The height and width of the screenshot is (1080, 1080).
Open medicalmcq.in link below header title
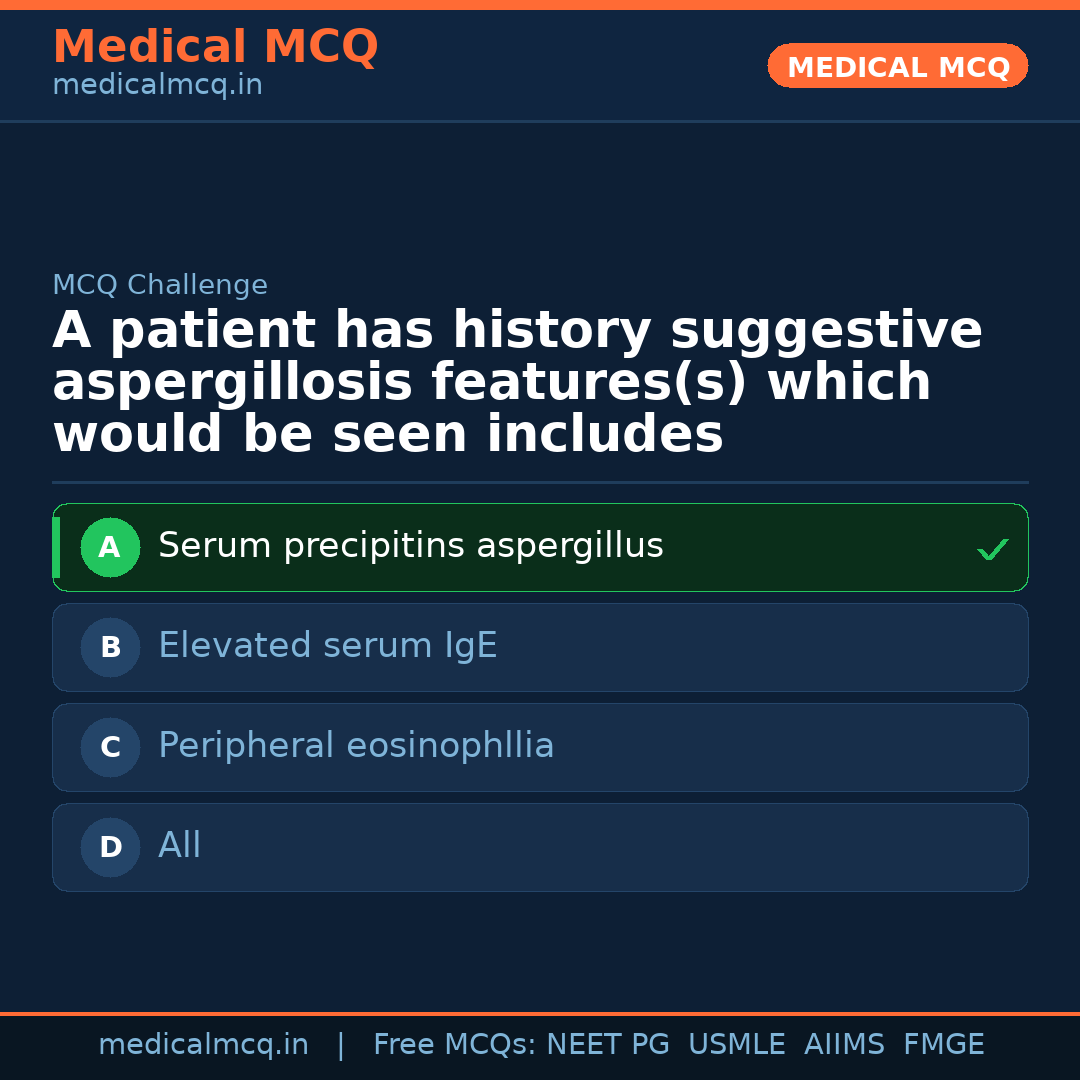click(157, 85)
